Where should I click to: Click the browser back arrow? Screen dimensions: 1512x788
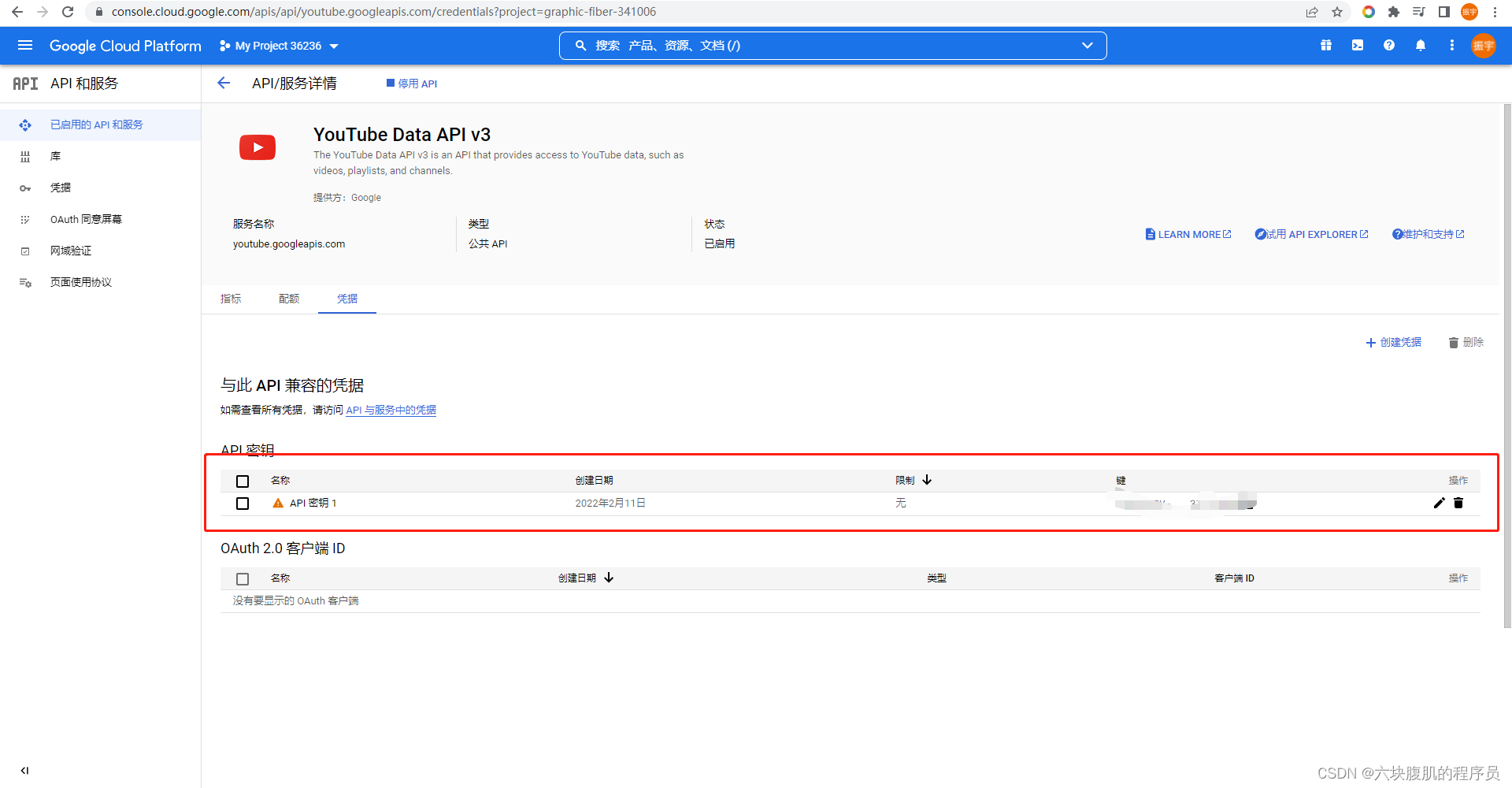[x=17, y=12]
